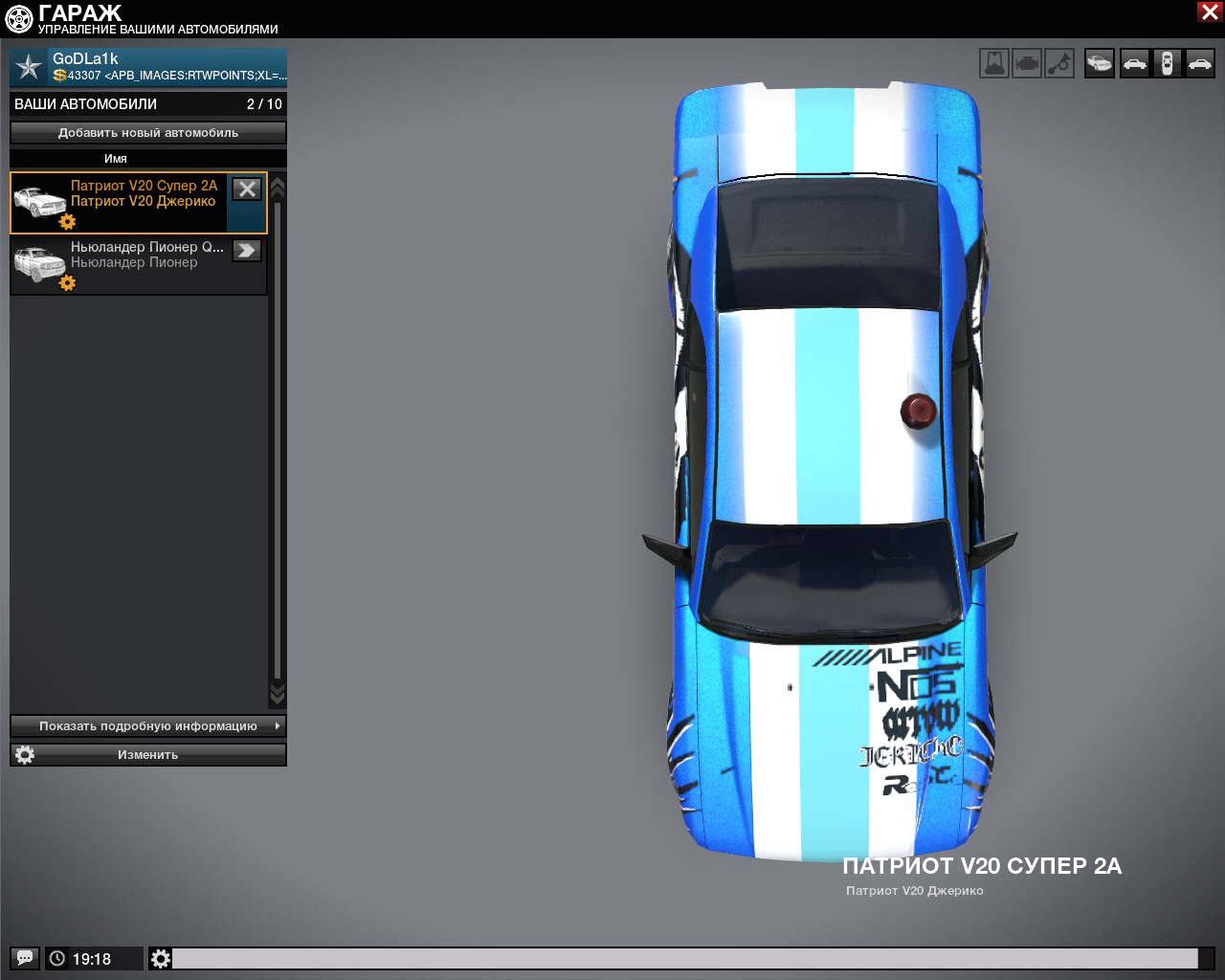Image resolution: width=1225 pixels, height=980 pixels.
Task: Click the car horn icon
Action: [1059, 64]
